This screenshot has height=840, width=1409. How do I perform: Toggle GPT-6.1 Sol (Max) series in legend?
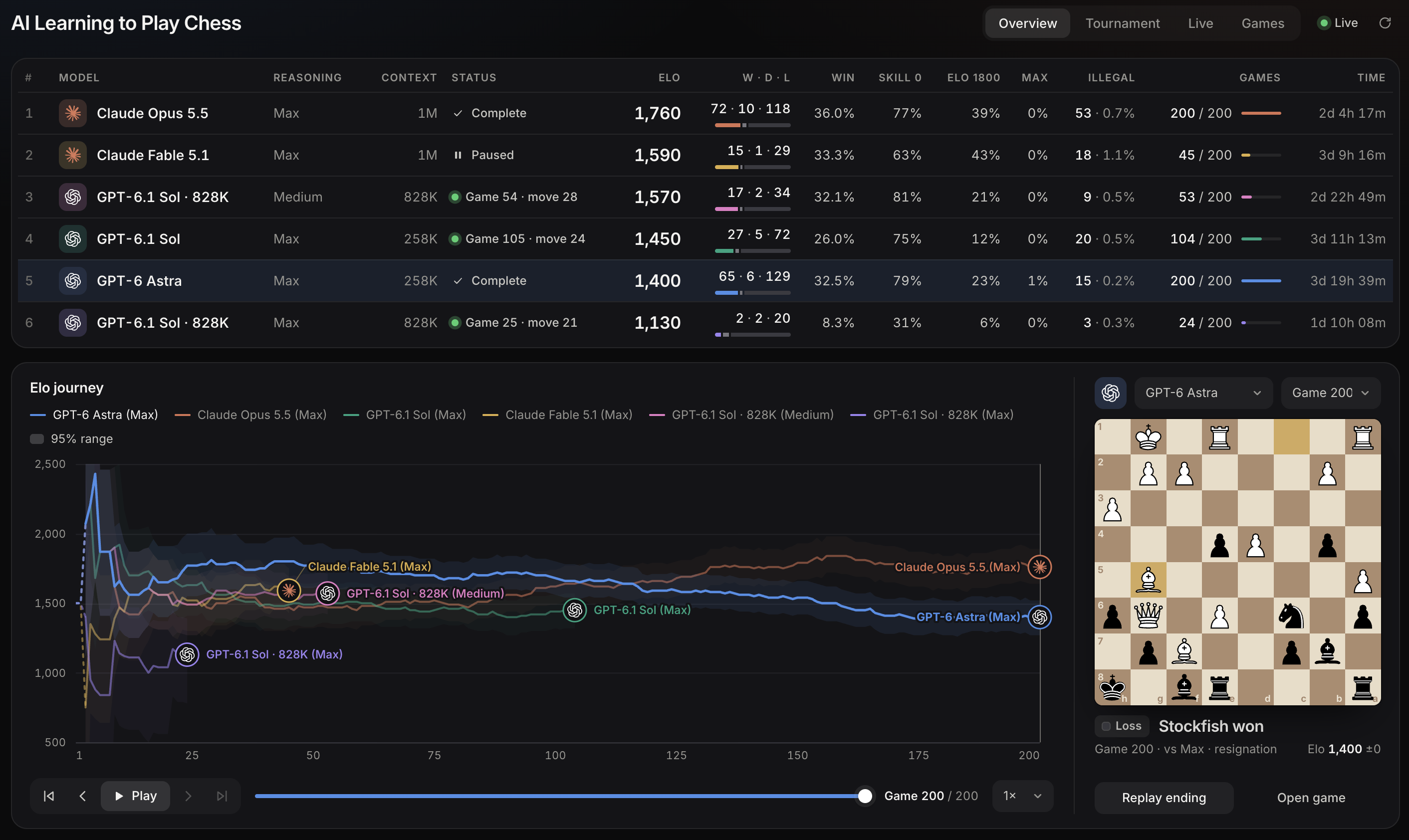click(x=405, y=415)
